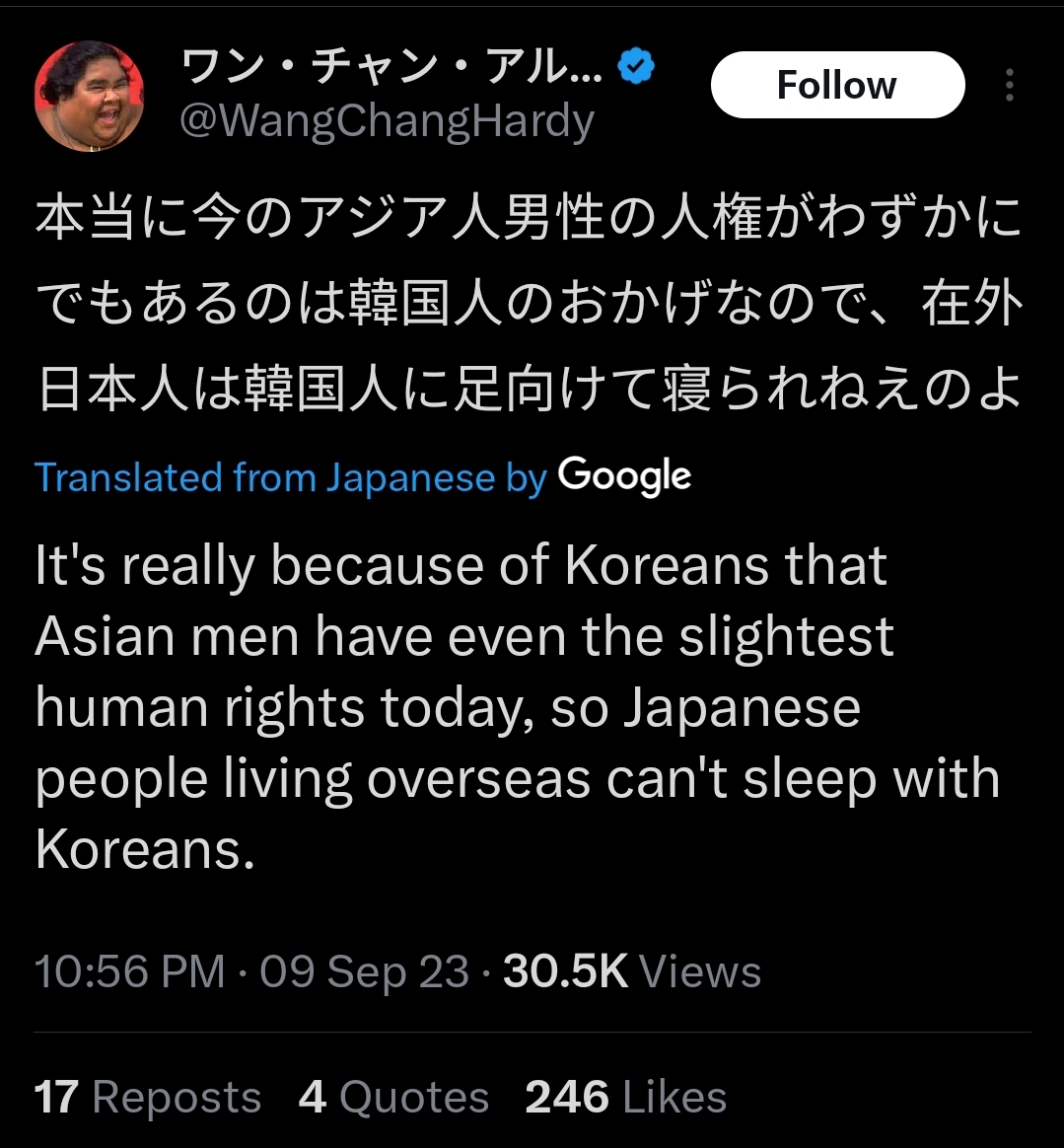Click the translated line "It's really because of Koreans that"
Image resolution: width=1064 pixels, height=1148 pixels.
click(x=461, y=566)
